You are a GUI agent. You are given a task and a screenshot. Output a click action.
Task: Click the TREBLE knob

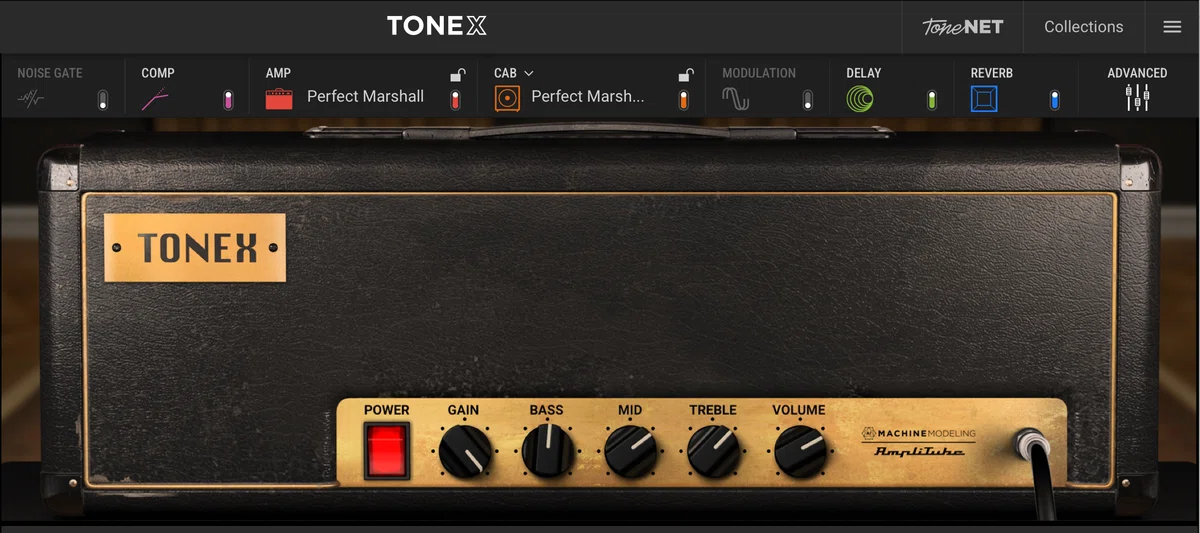tap(714, 450)
